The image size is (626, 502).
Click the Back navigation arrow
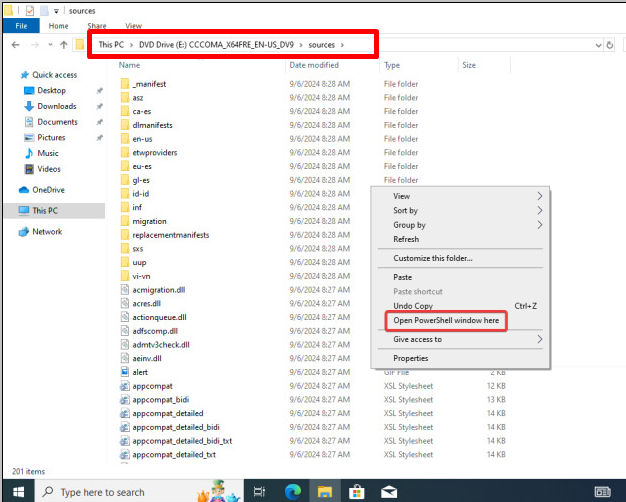(16, 45)
